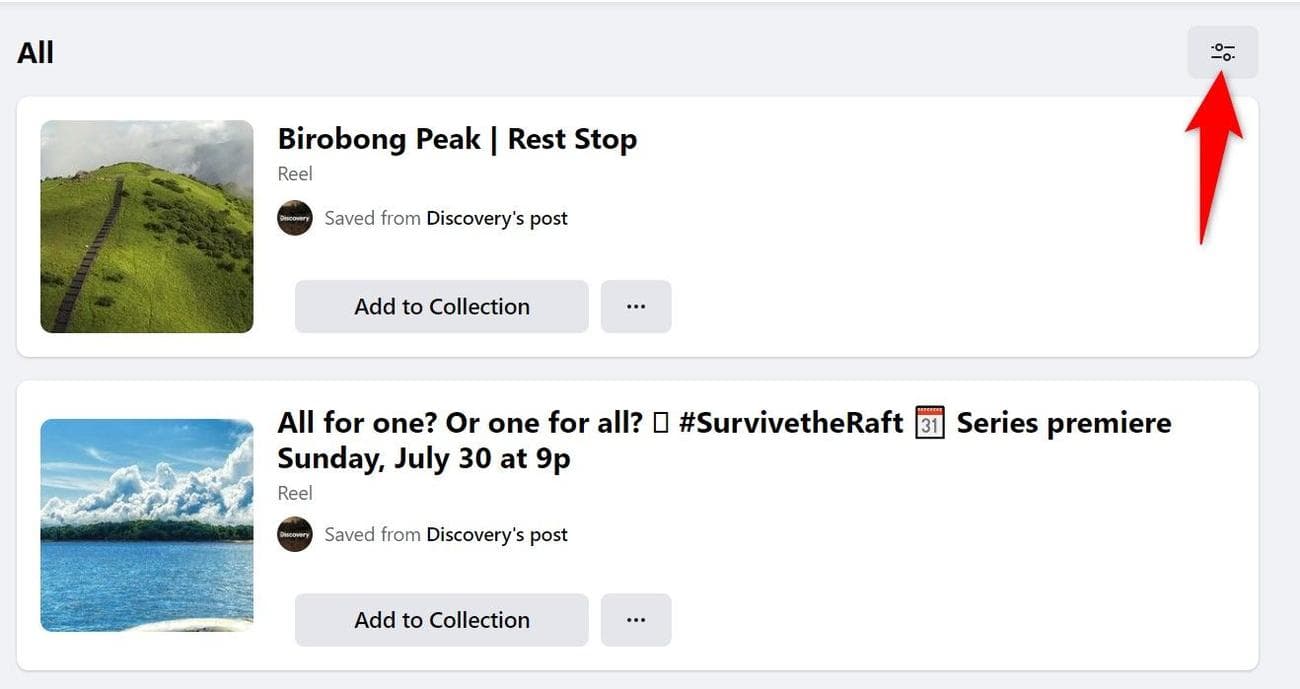Click the calendar emoji in the reel title
Image resolution: width=1300 pixels, height=689 pixels.
pos(930,423)
